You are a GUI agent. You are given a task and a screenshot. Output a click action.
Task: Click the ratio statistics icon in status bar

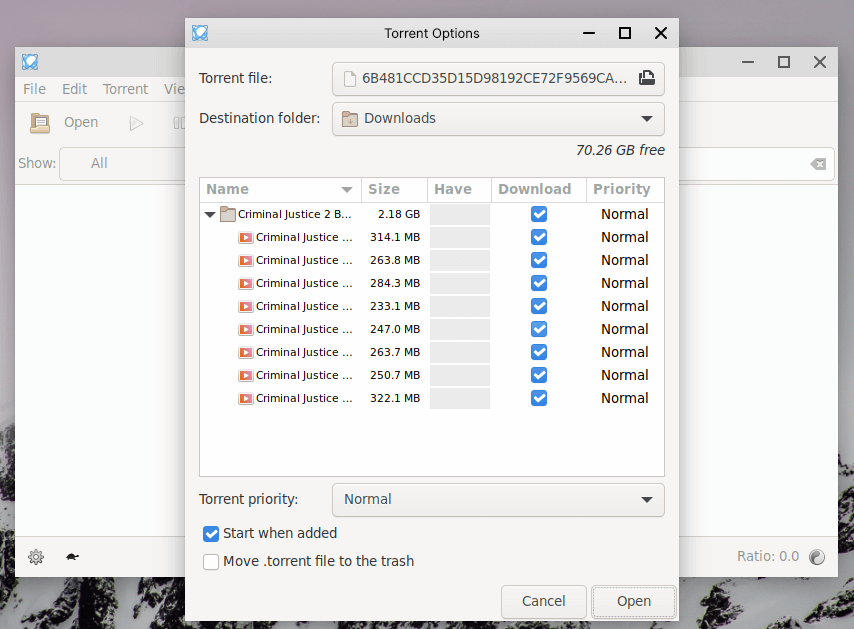tap(817, 557)
